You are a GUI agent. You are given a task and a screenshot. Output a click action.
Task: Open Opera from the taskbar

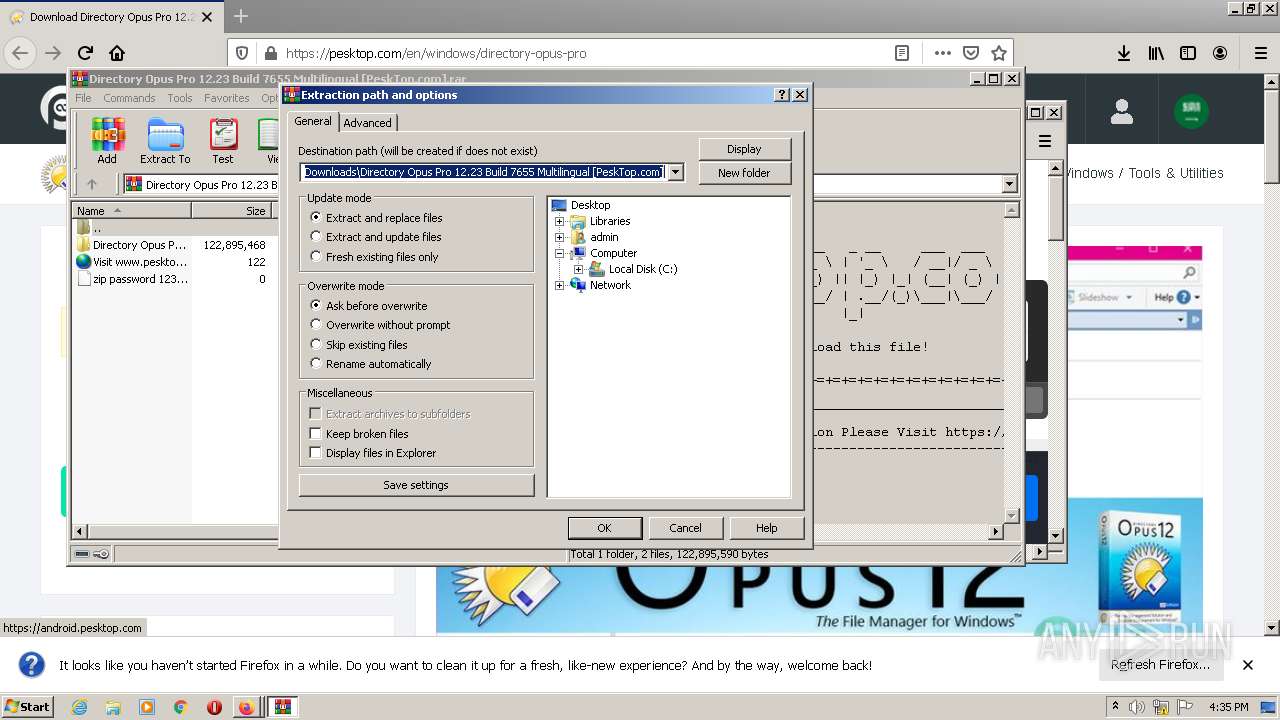pos(214,707)
